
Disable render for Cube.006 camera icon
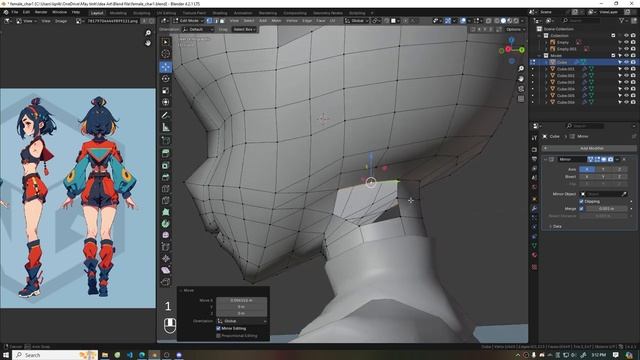[x=633, y=102]
